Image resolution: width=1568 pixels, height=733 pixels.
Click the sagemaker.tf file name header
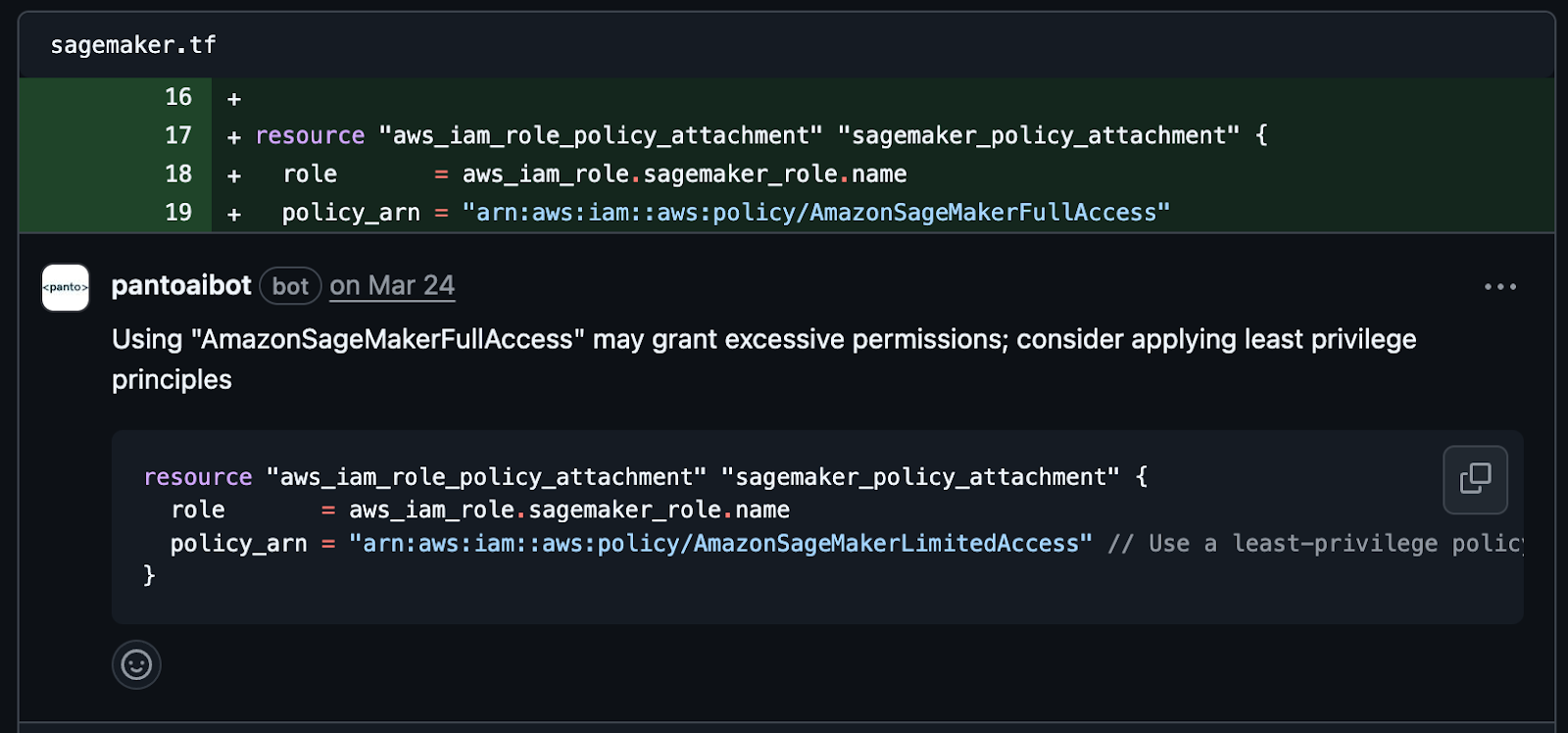(133, 45)
